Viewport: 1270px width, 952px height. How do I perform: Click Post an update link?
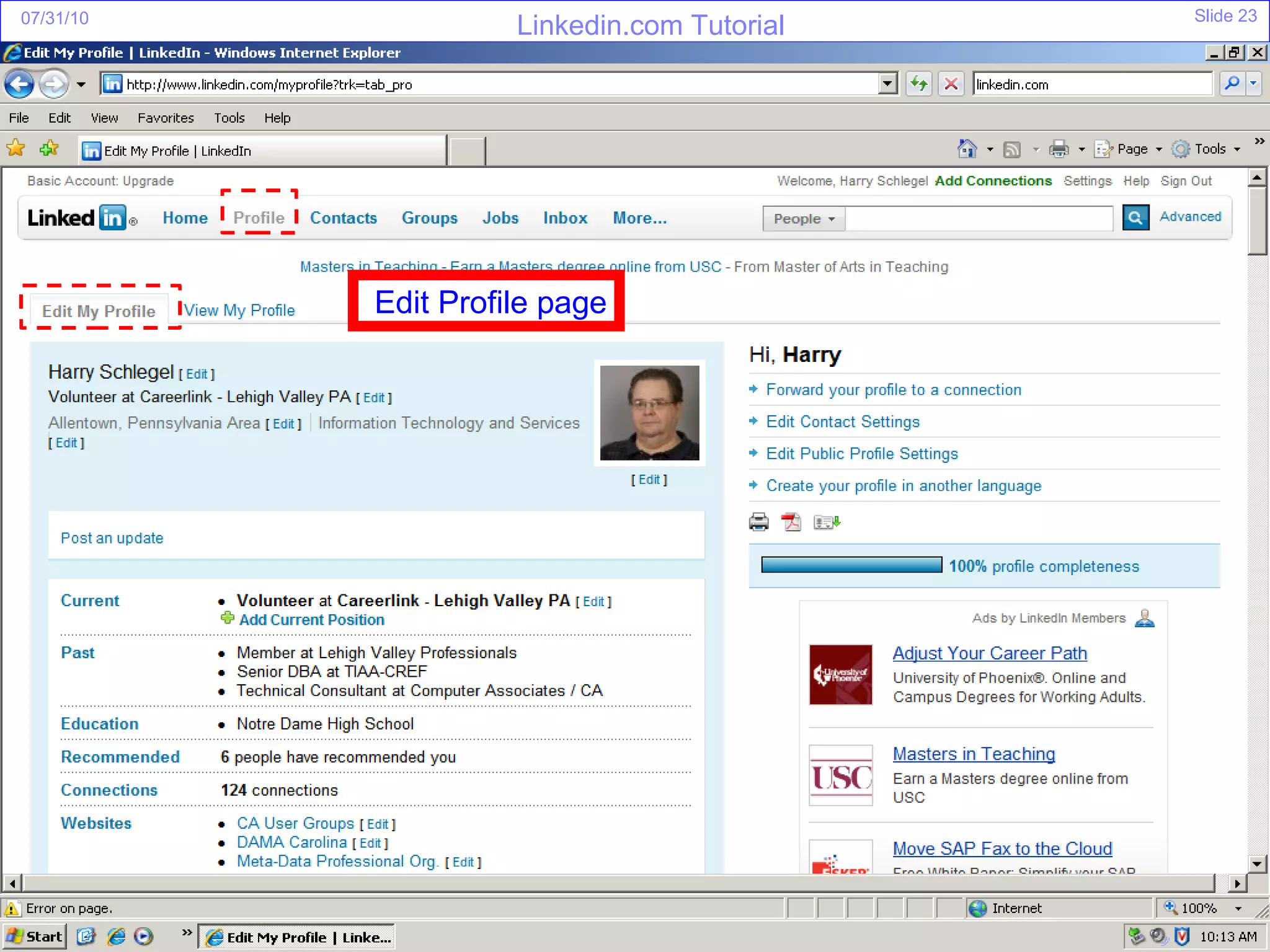[x=112, y=538]
